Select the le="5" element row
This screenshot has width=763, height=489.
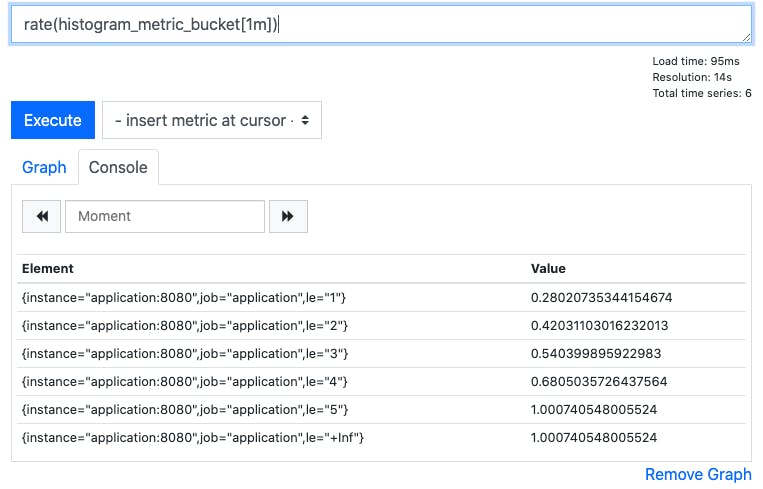382,410
